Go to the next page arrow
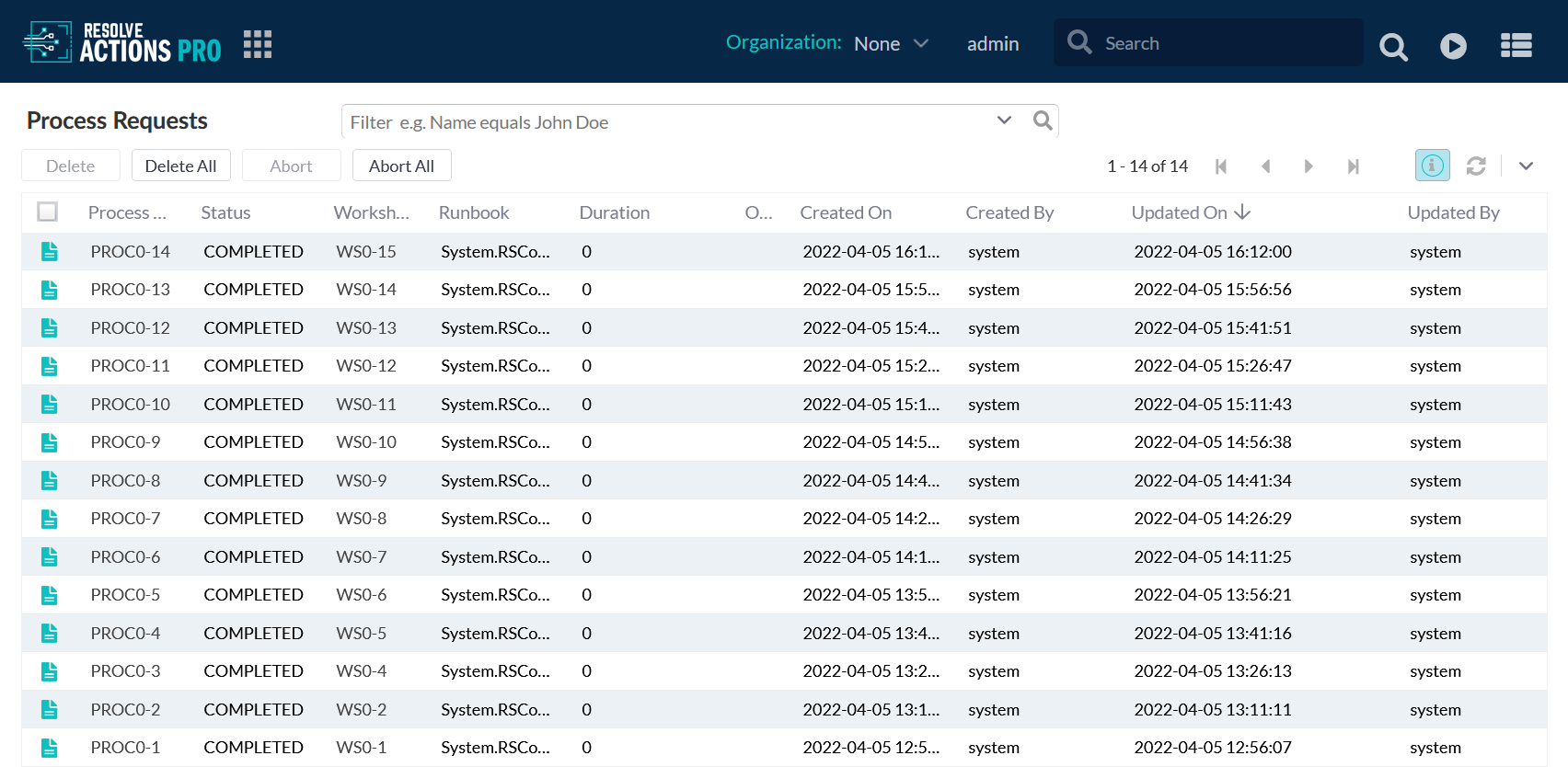 [1308, 166]
